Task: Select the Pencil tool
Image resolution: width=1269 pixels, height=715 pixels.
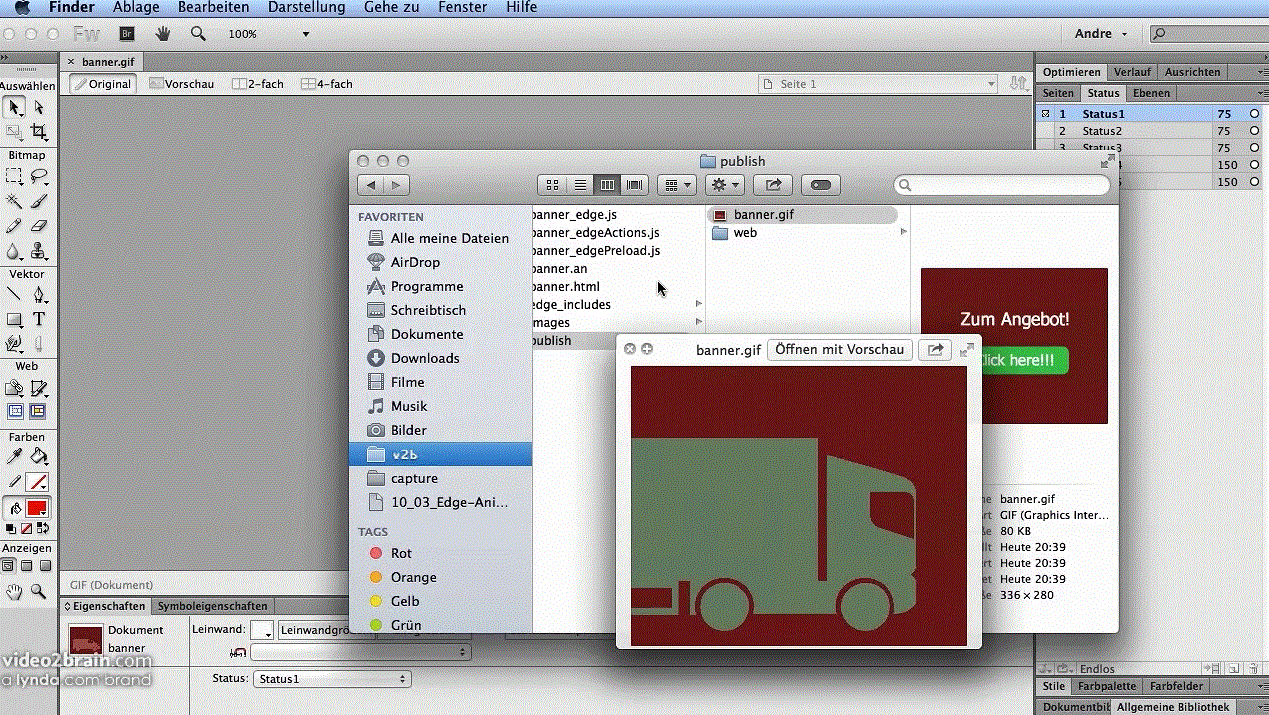Action: (14, 226)
